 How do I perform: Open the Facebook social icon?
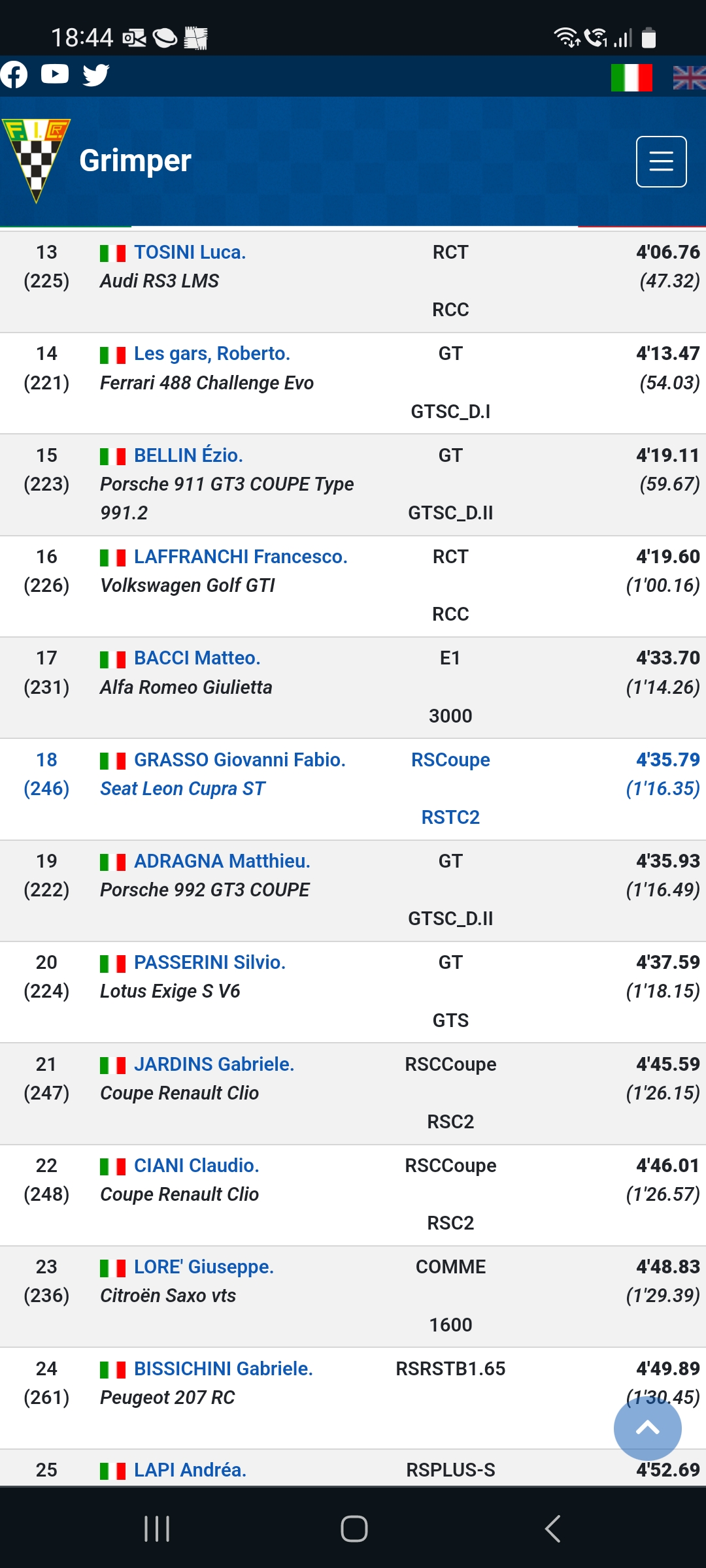tap(14, 74)
